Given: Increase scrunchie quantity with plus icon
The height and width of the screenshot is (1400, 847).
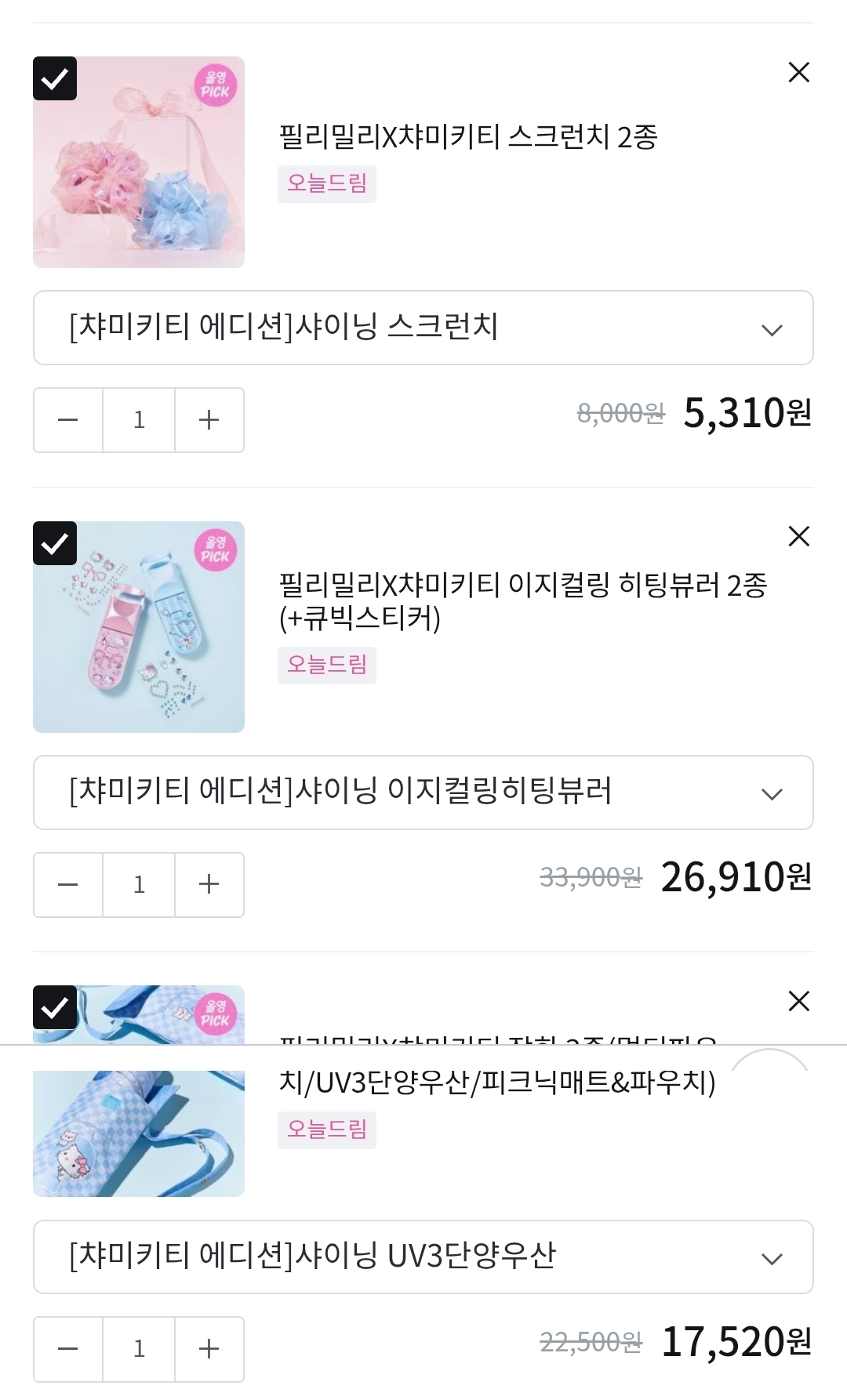Looking at the screenshot, I should 209,420.
